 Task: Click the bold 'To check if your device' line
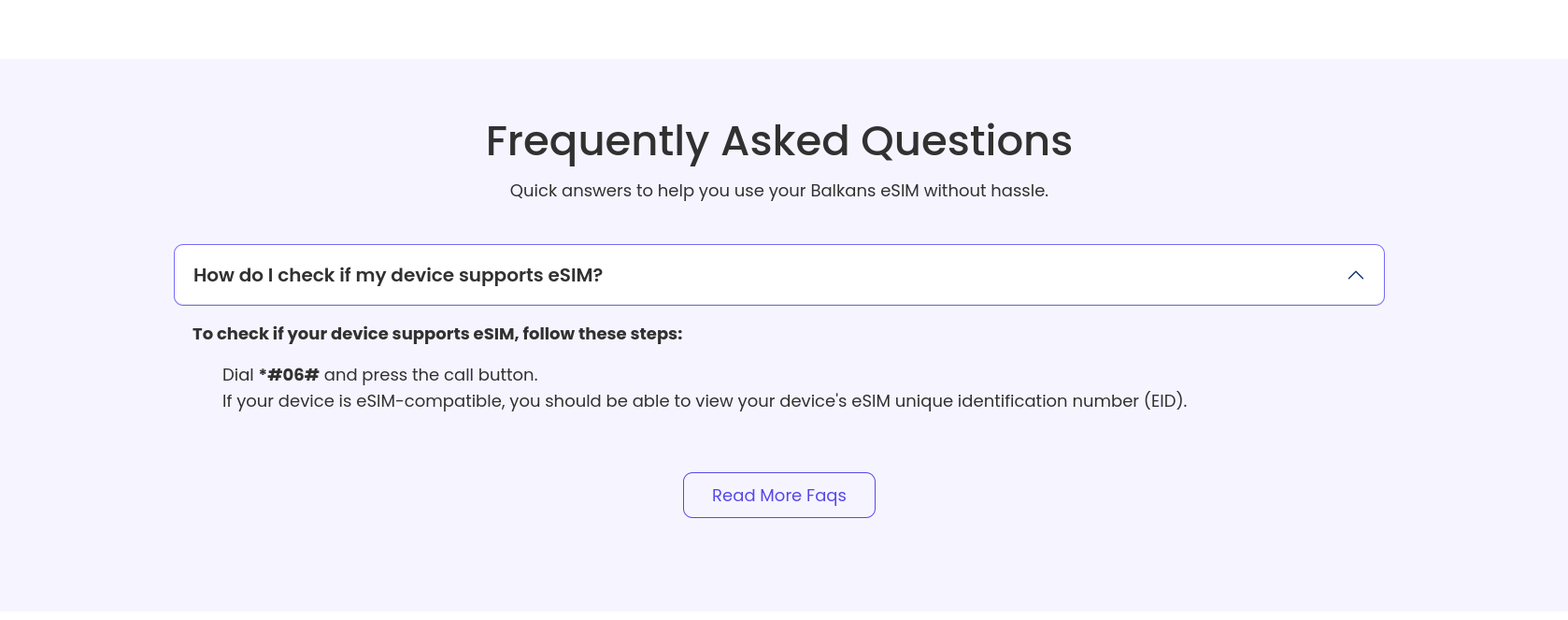436,334
